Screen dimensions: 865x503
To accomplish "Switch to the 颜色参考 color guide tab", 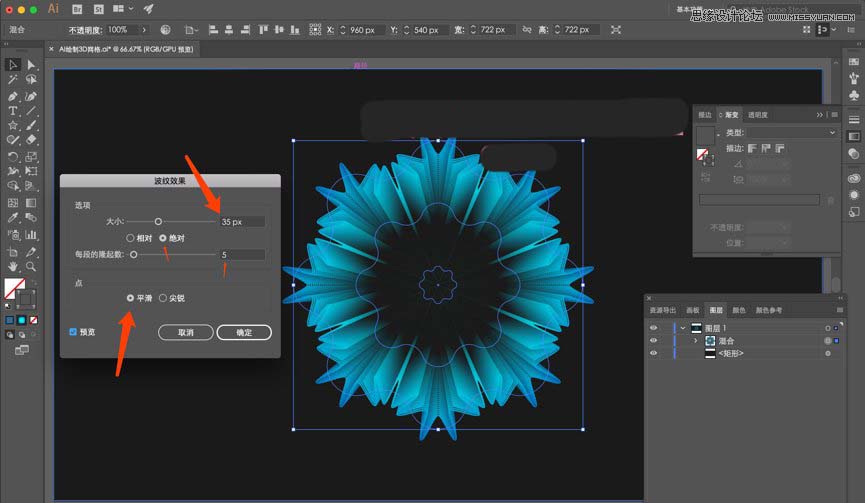I will coord(769,310).
